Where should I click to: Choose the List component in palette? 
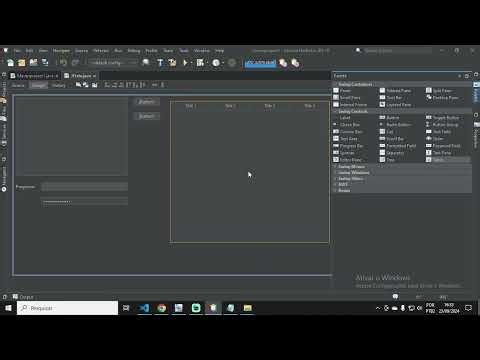[x=387, y=132]
